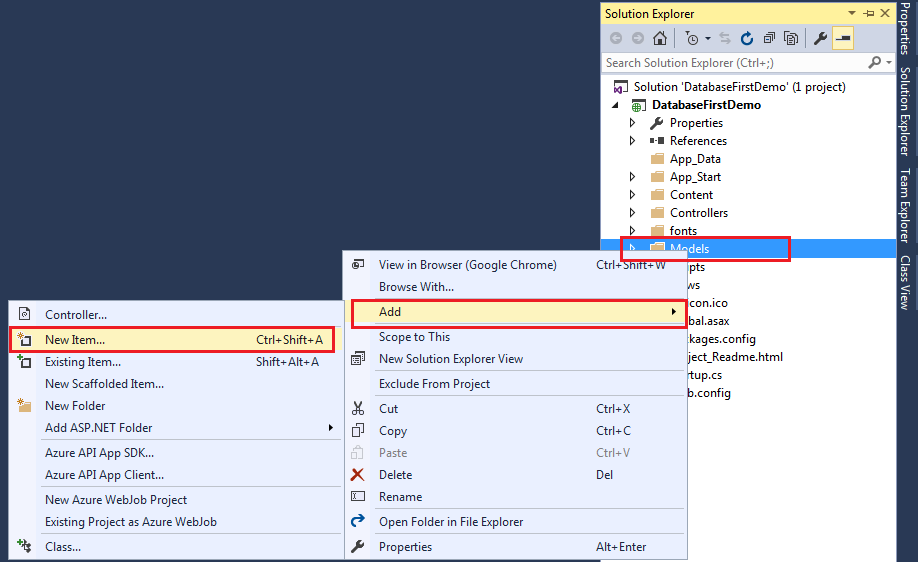Viewport: 918px width, 562px height.
Task: Expand the Properties tree node
Action: pos(632,122)
